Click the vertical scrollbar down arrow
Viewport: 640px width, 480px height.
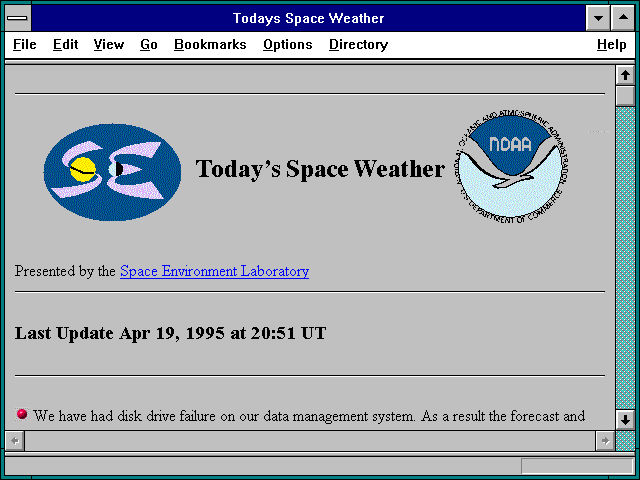[625, 420]
